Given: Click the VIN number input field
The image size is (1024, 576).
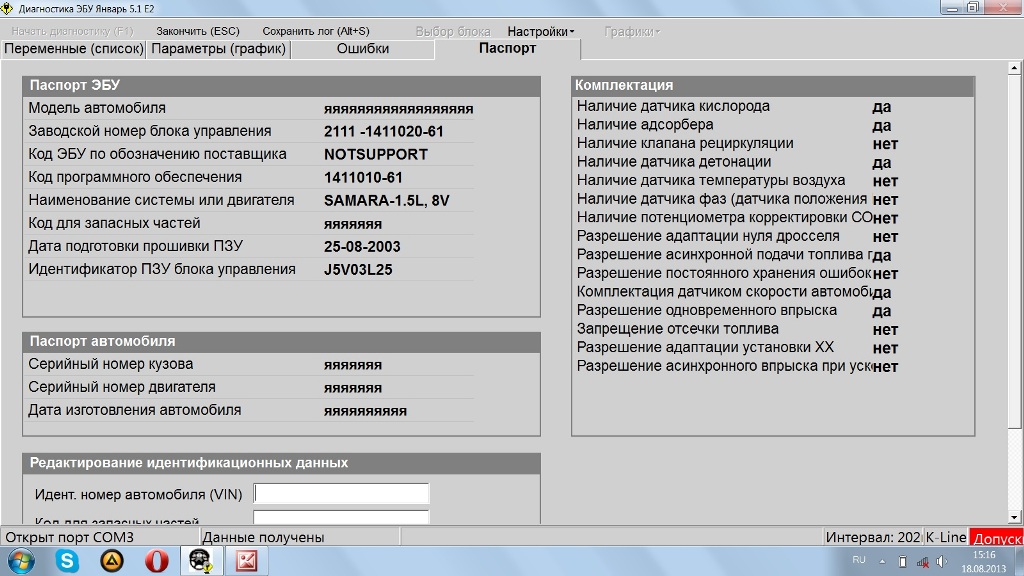Looking at the screenshot, I should tap(341, 494).
